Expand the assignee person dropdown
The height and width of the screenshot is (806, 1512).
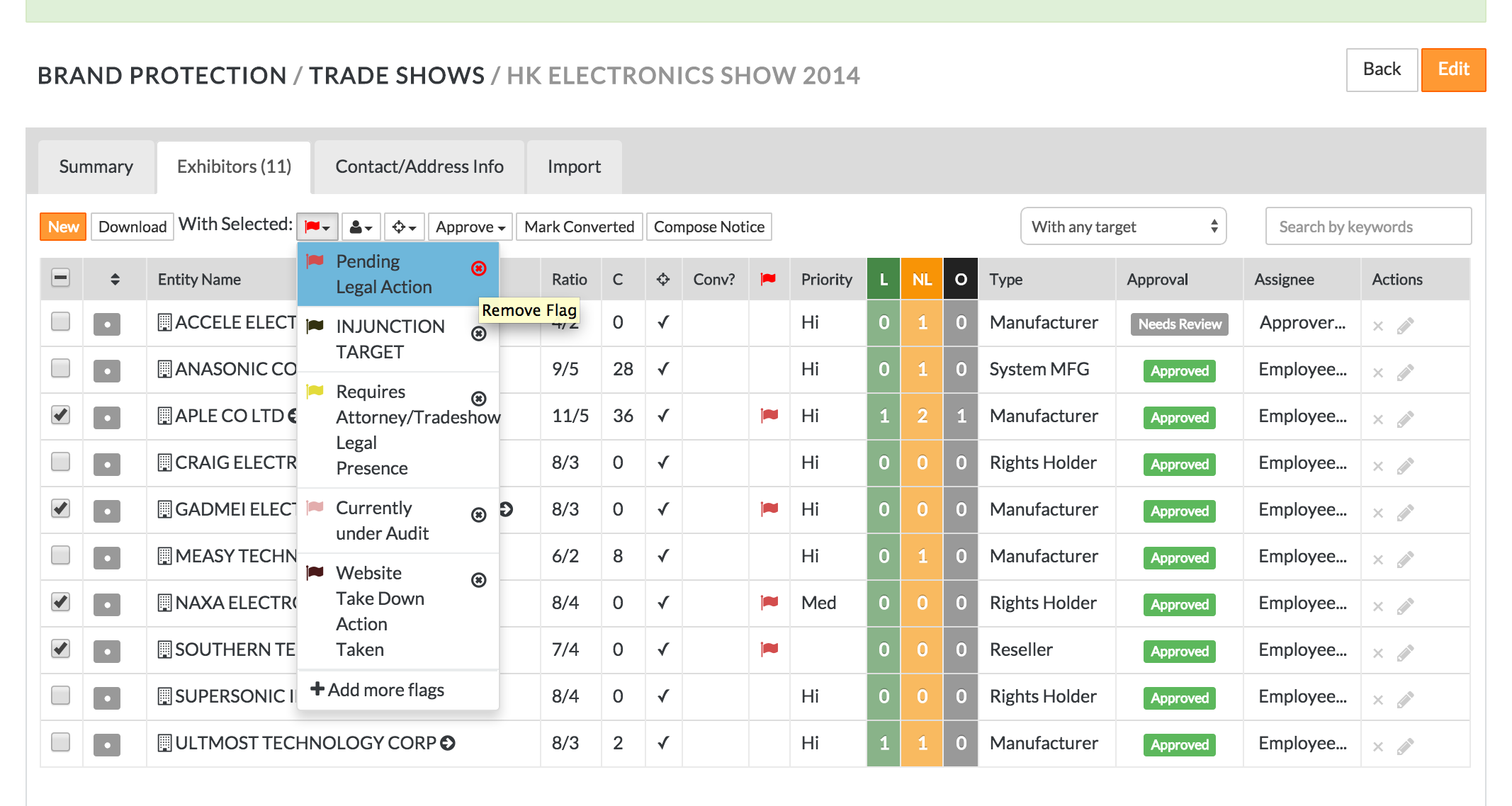click(x=361, y=227)
